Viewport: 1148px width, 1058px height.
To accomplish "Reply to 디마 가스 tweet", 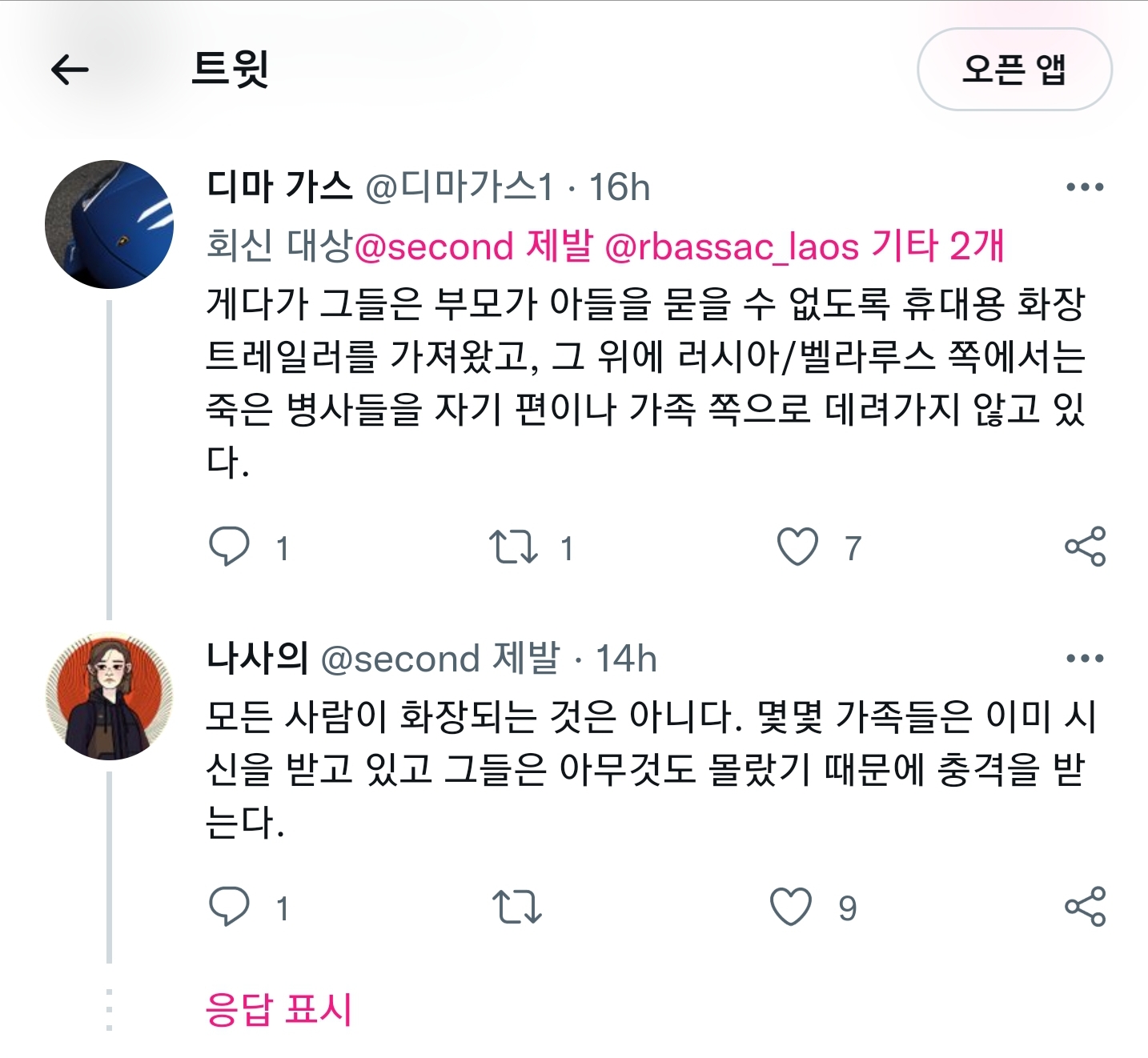I will click(229, 547).
